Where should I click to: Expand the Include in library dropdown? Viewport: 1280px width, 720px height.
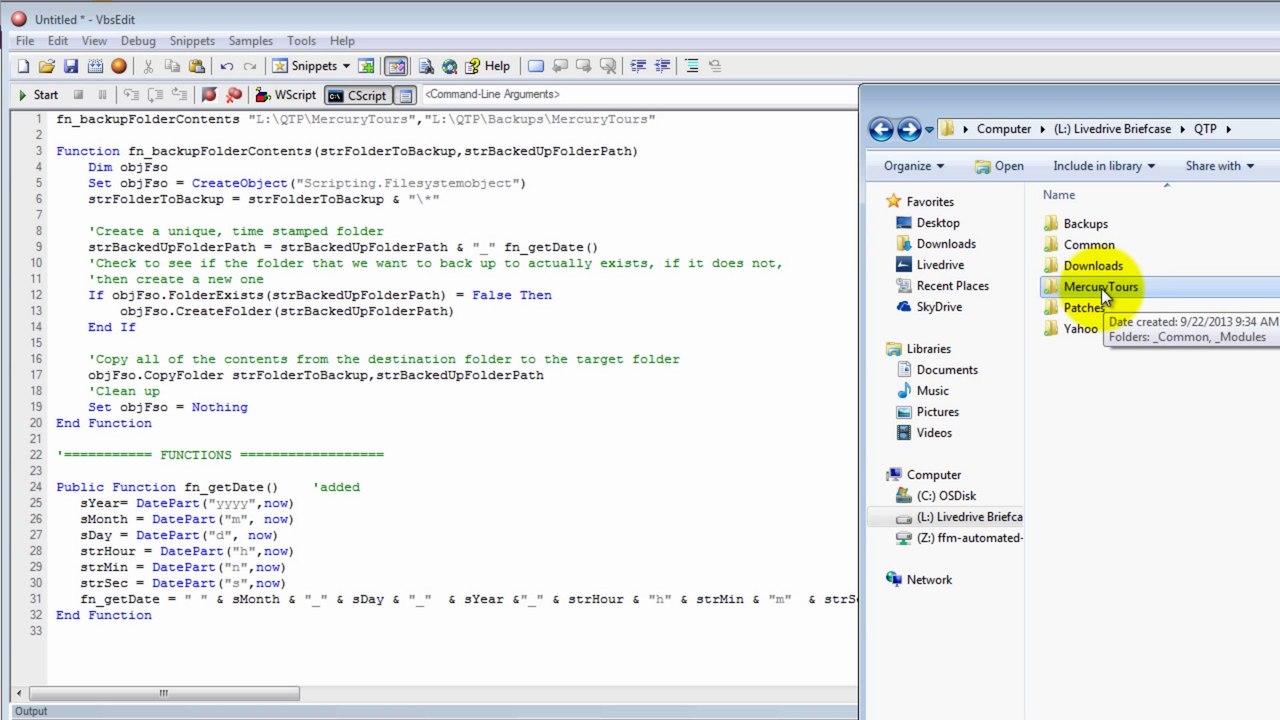[x=1104, y=166]
